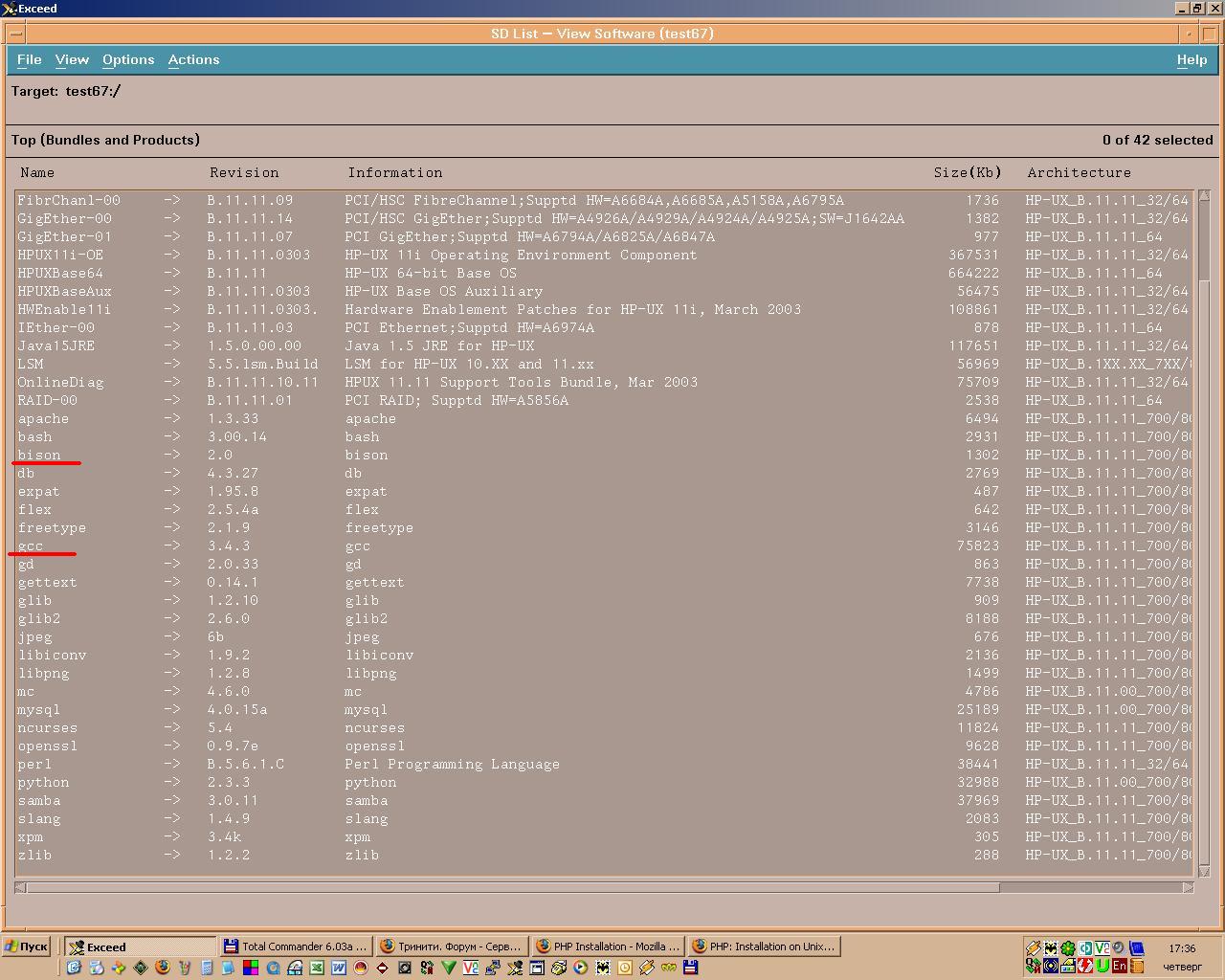Open the Options menu
This screenshot has height=980, width=1225.
pos(128,59)
